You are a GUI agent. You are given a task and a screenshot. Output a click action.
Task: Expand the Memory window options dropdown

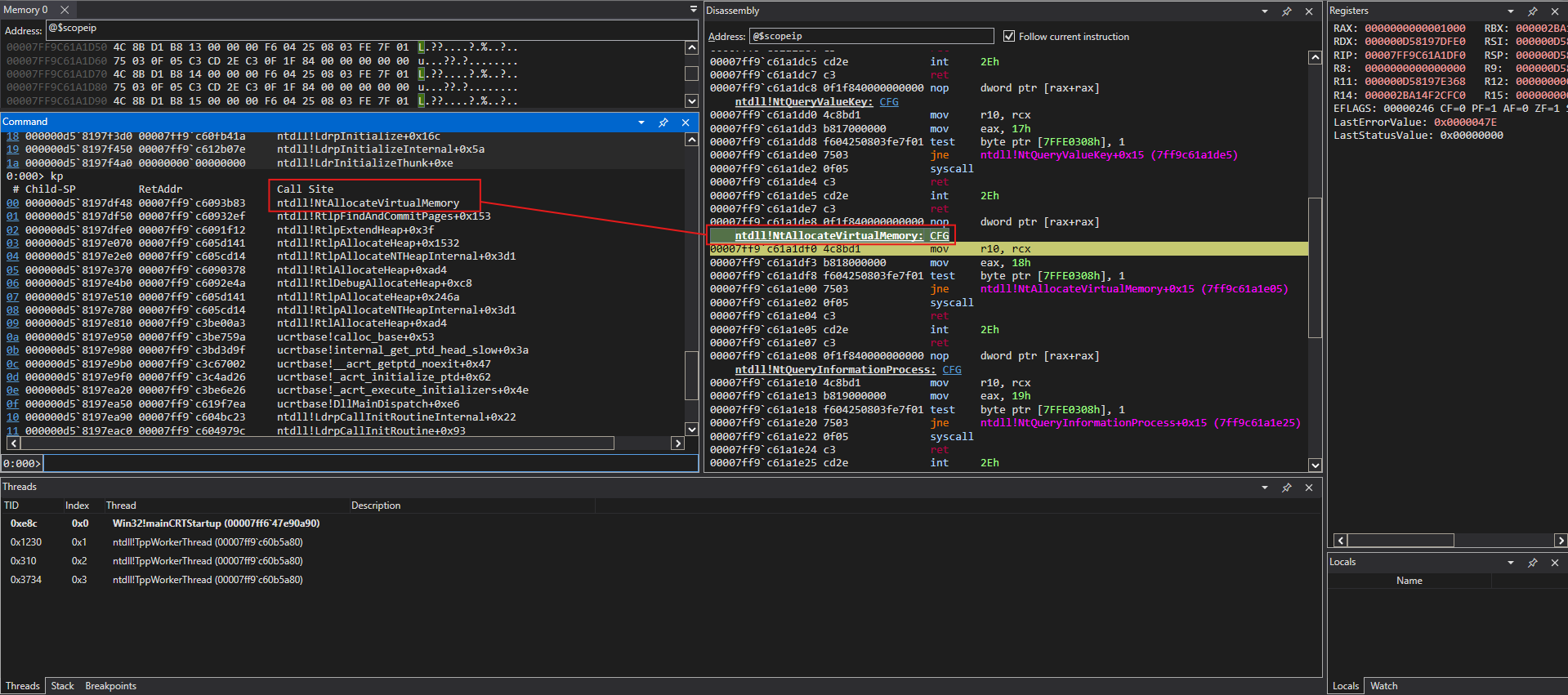[693, 10]
